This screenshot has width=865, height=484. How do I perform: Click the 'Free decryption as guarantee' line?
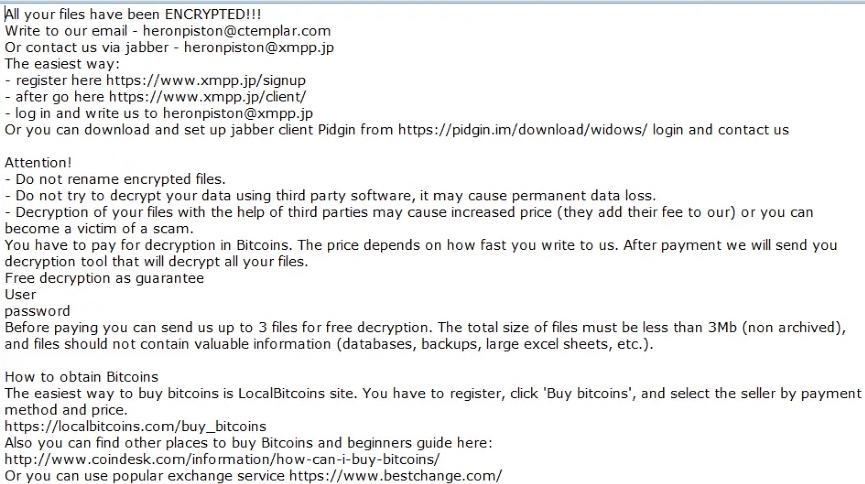[x=104, y=278]
